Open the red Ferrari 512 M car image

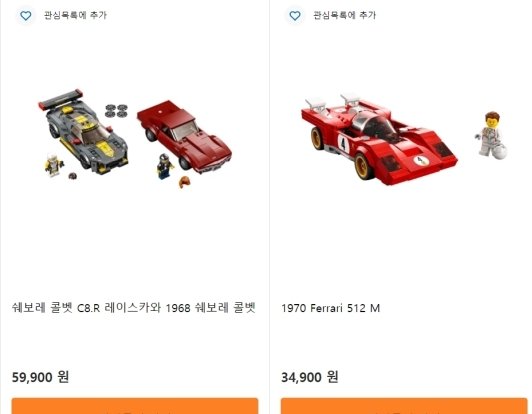(379, 140)
